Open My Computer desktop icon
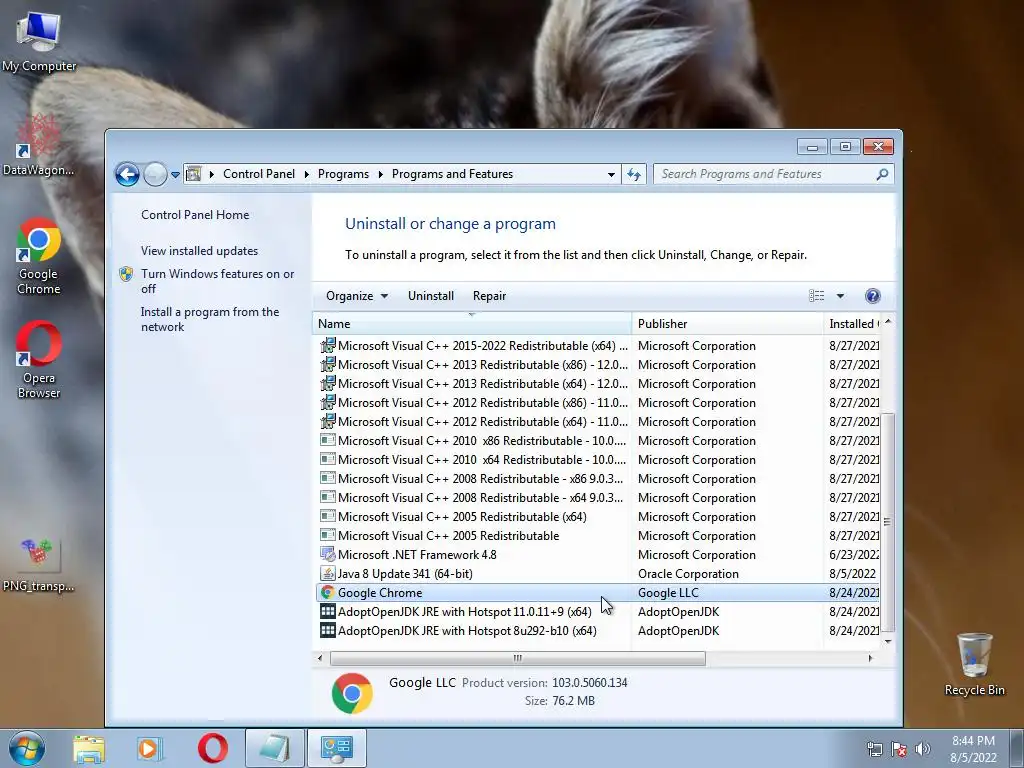Image resolution: width=1024 pixels, height=768 pixels. tap(39, 40)
